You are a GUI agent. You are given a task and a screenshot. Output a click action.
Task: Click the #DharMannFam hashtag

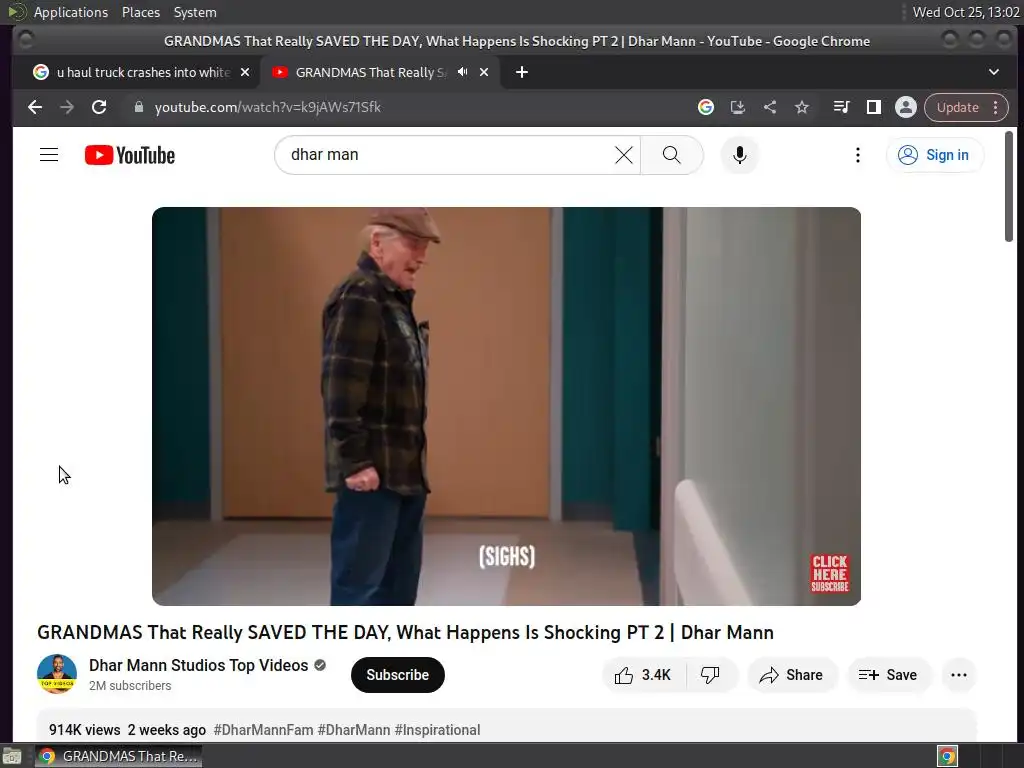263,729
